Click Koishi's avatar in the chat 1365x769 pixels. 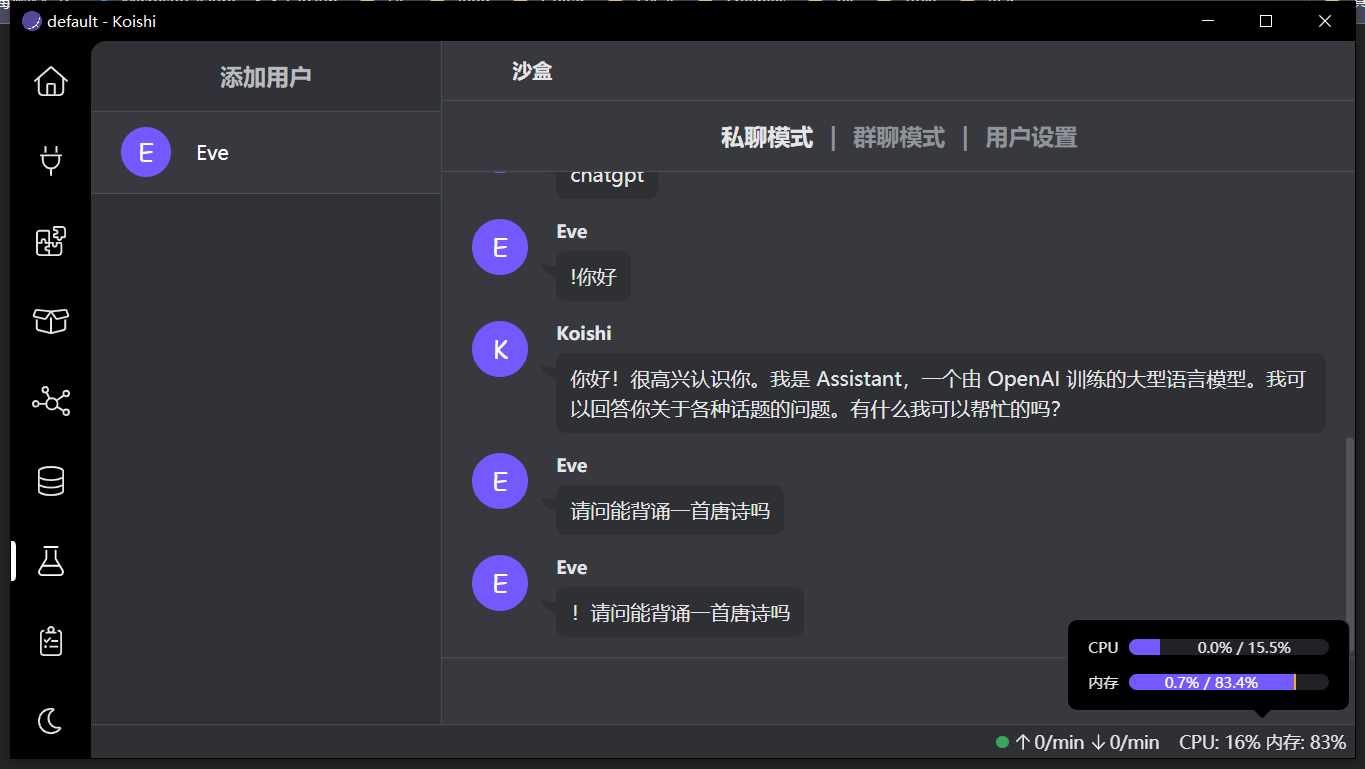[x=499, y=349]
